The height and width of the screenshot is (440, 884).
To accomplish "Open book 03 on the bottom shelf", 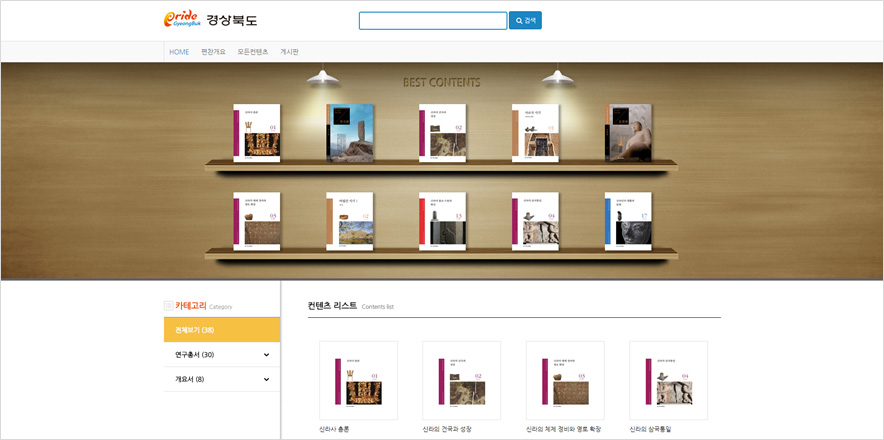I will tap(257, 221).
